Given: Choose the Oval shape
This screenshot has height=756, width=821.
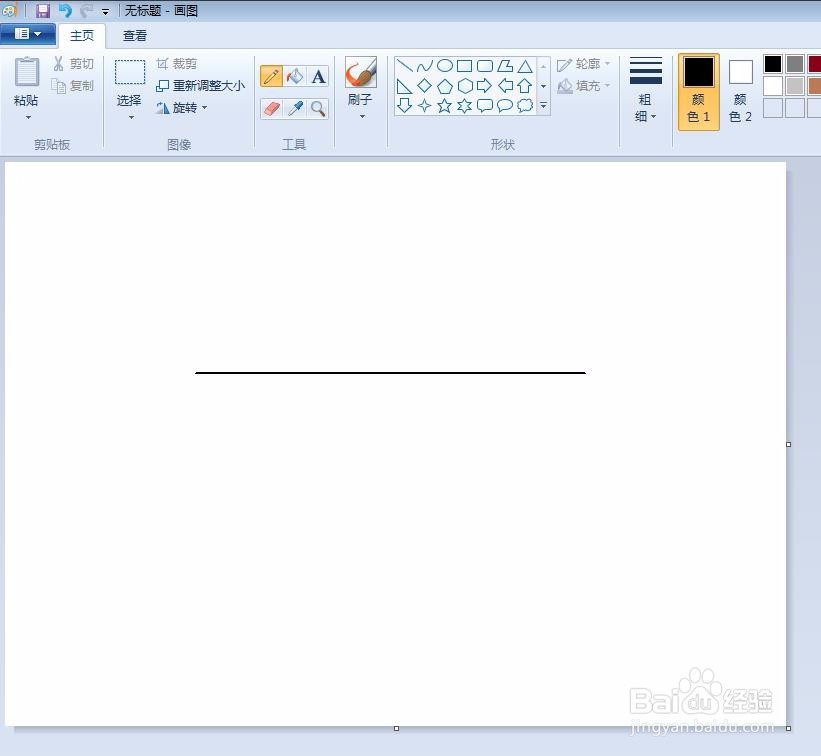Looking at the screenshot, I should pyautogui.click(x=445, y=66).
